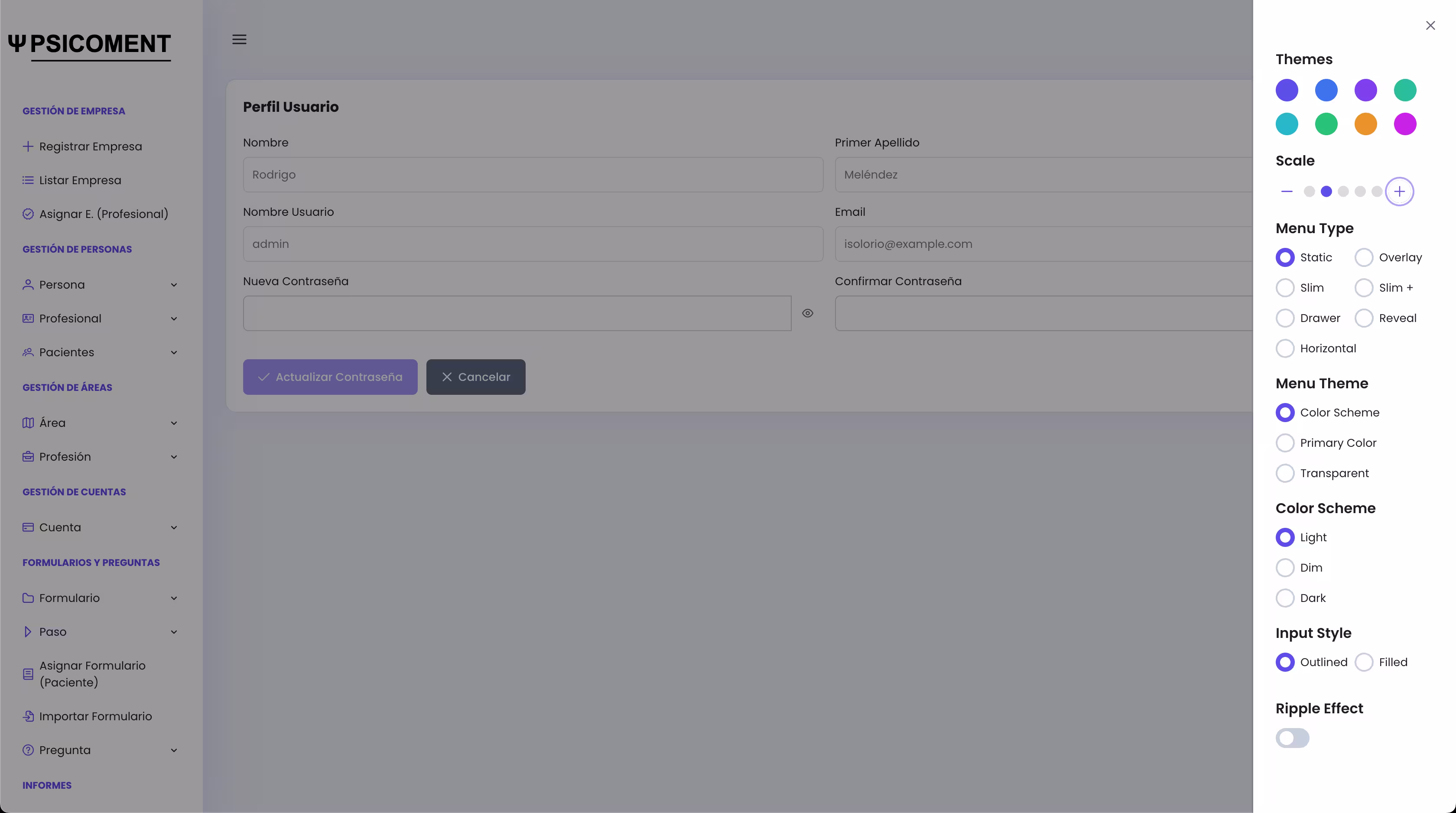Viewport: 1456px width, 813px height.
Task: Click the plus icon beside Registrar Empresa
Action: point(28,146)
